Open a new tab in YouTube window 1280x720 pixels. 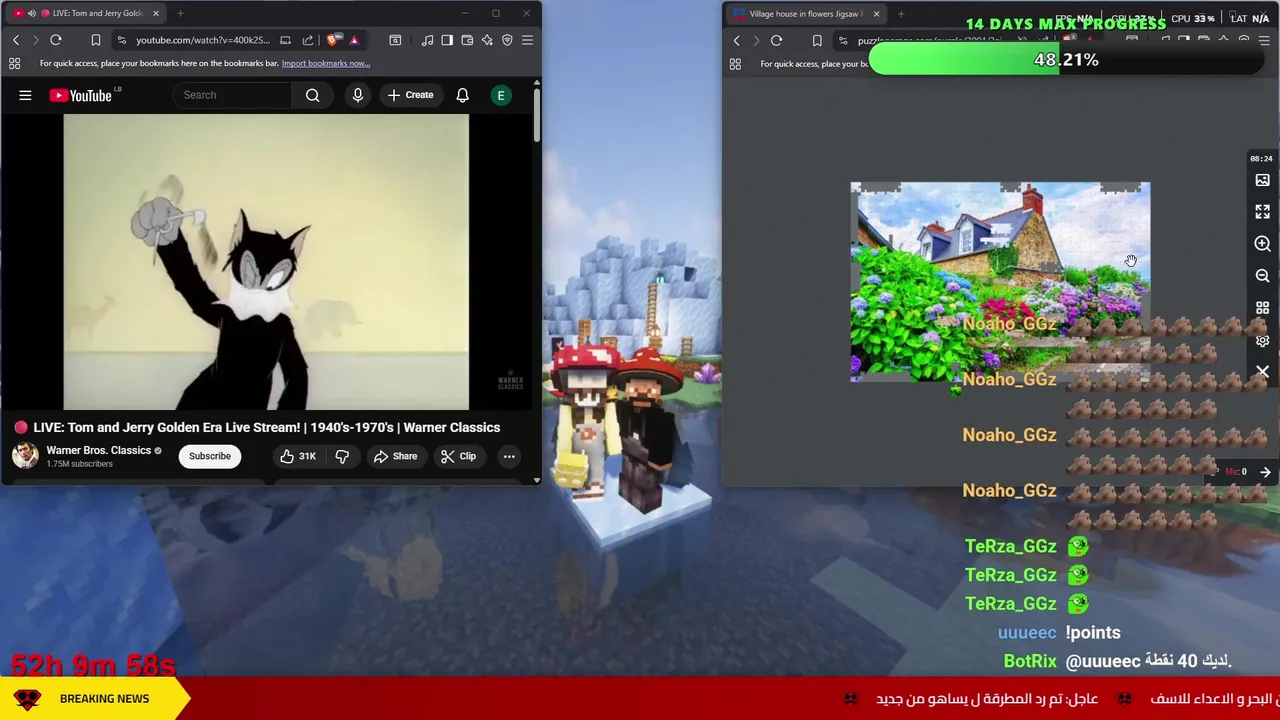(180, 13)
